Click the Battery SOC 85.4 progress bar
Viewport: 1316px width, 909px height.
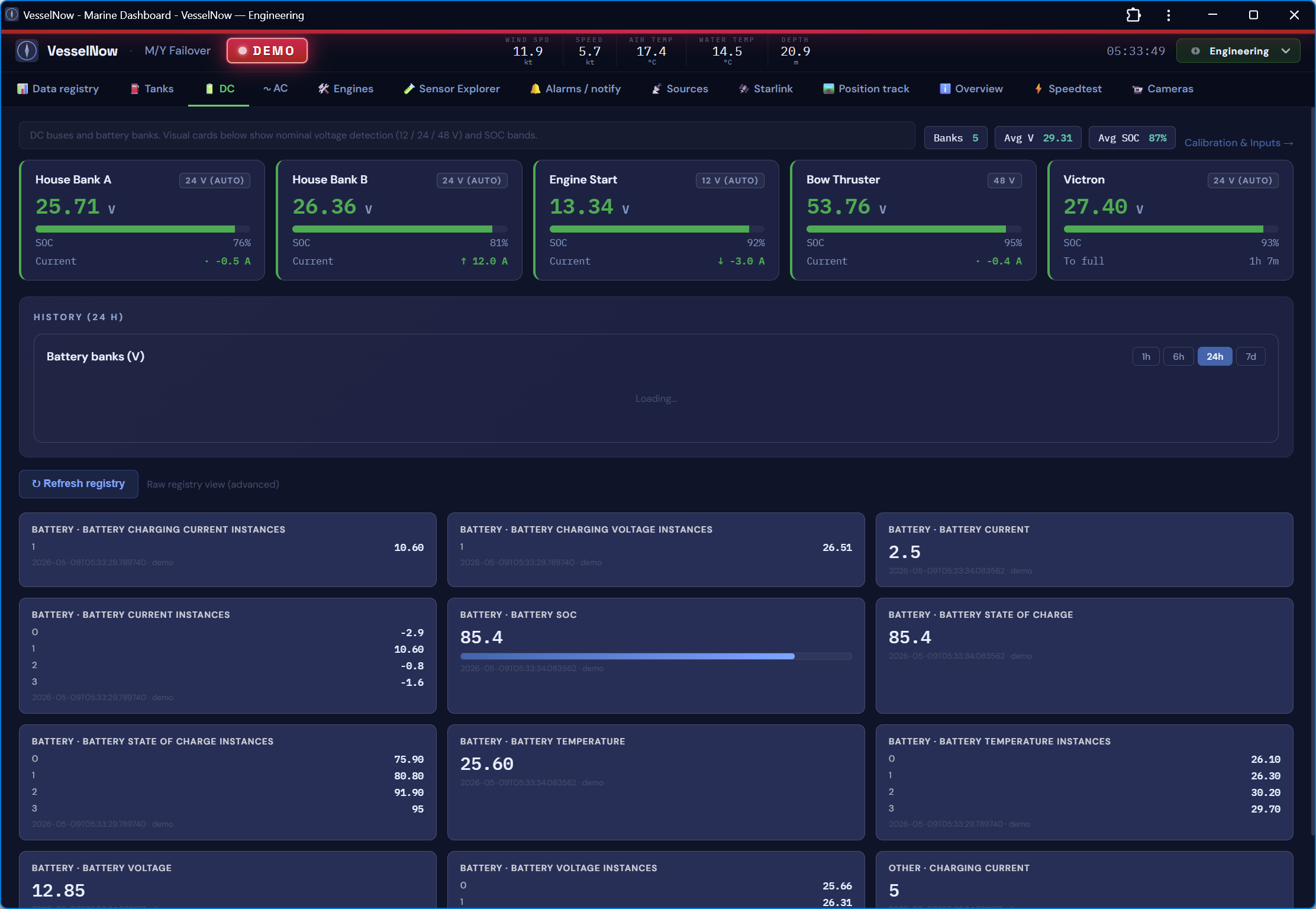(x=656, y=656)
